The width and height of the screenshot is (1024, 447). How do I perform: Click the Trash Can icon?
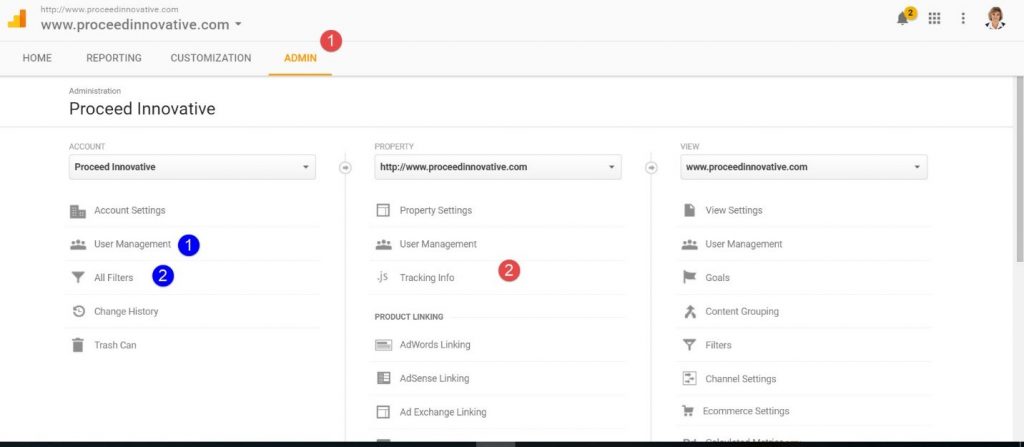[x=78, y=345]
